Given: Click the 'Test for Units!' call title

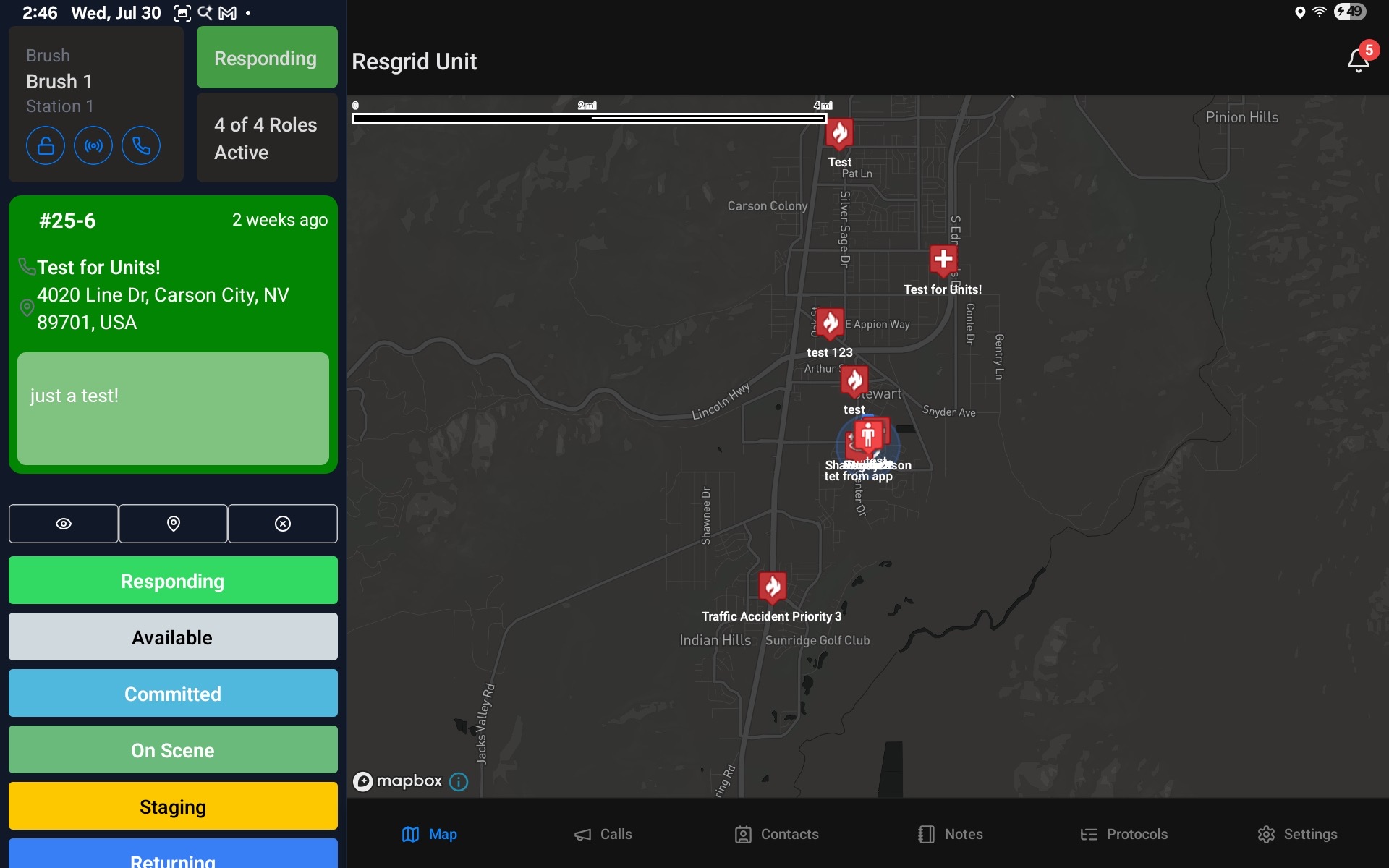Looking at the screenshot, I should click(x=98, y=268).
